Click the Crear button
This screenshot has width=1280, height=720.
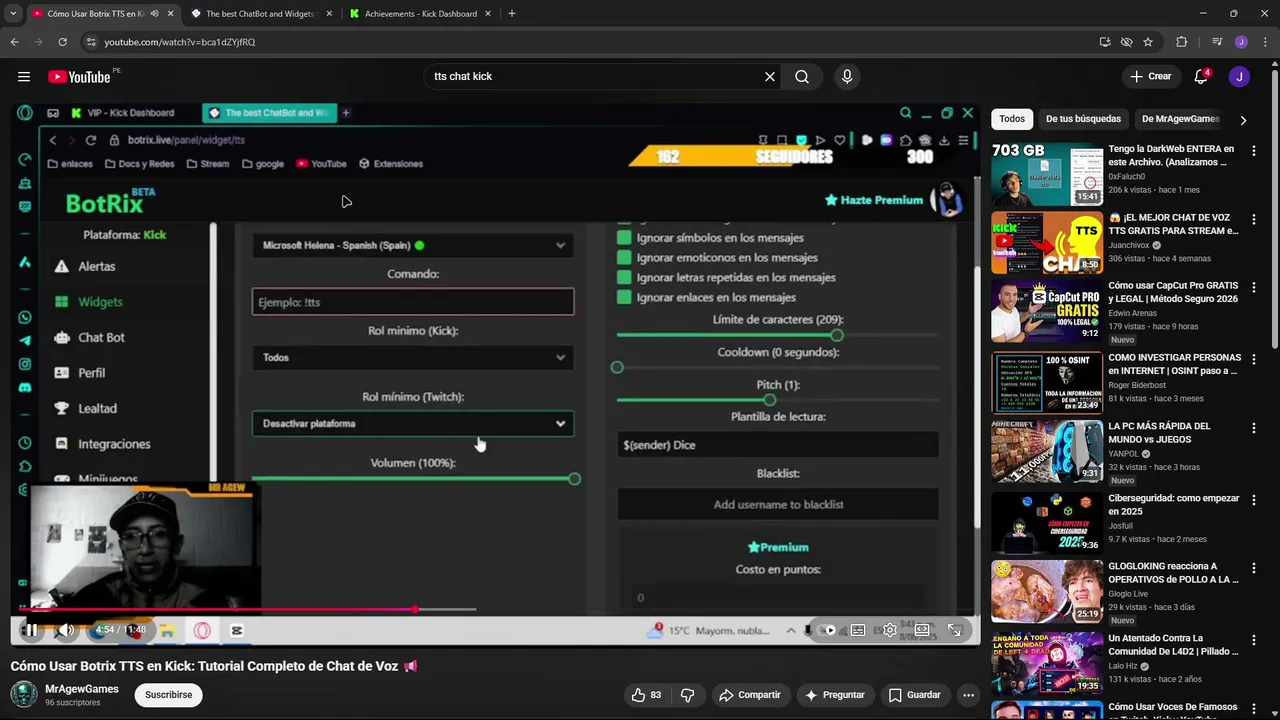coord(1150,77)
